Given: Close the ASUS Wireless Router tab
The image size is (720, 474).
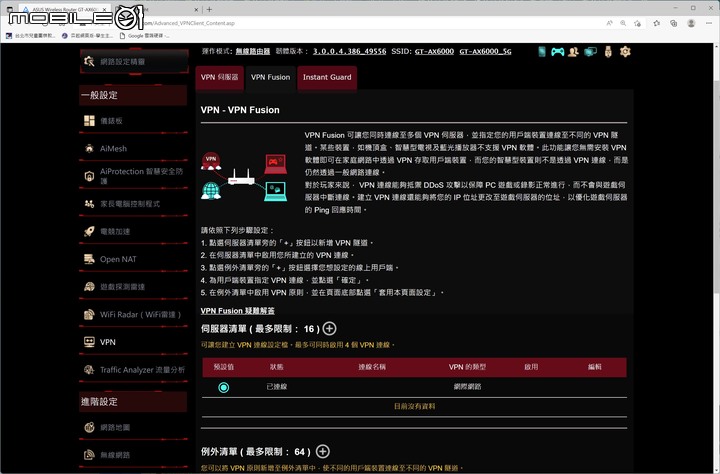Looking at the screenshot, I should click(105, 9).
